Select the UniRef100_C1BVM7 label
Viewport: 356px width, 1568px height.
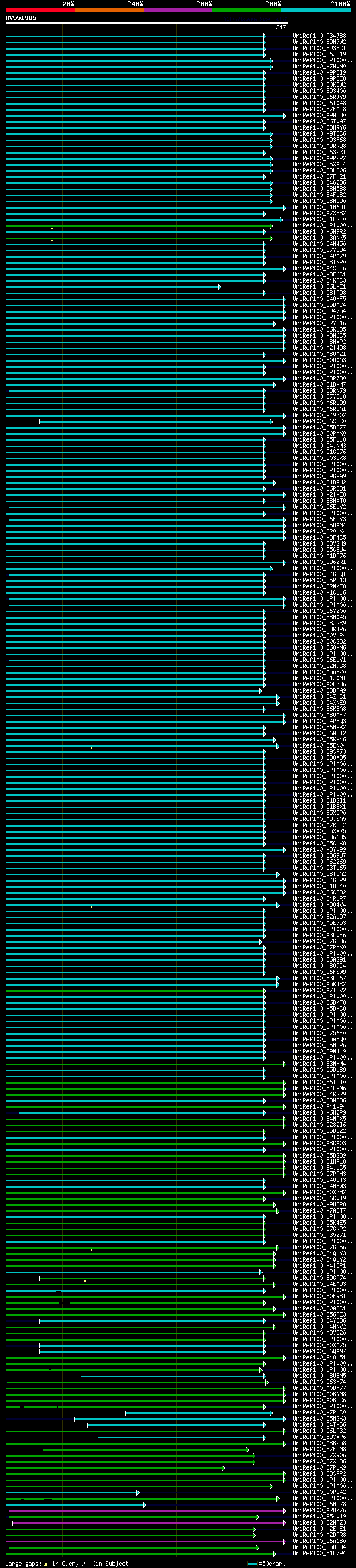click(x=319, y=385)
